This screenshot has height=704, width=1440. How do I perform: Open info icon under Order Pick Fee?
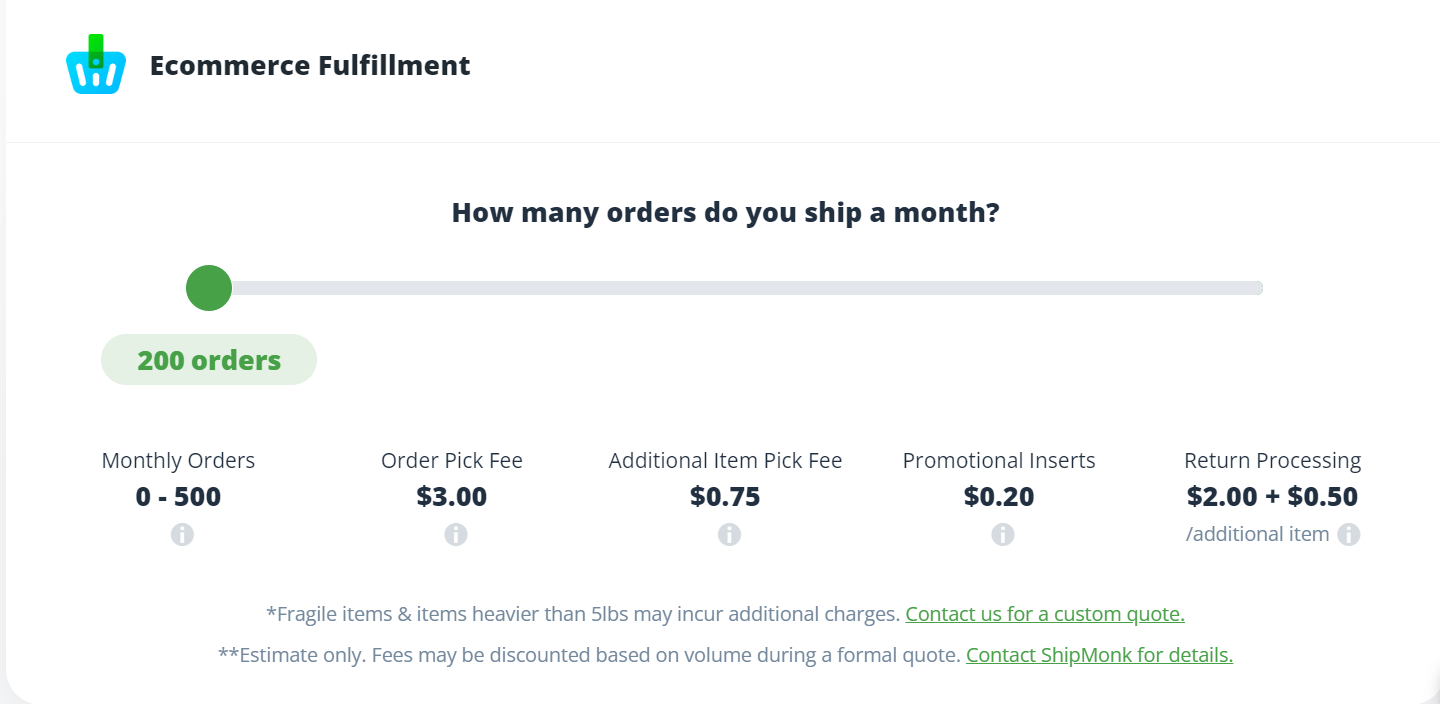456,535
